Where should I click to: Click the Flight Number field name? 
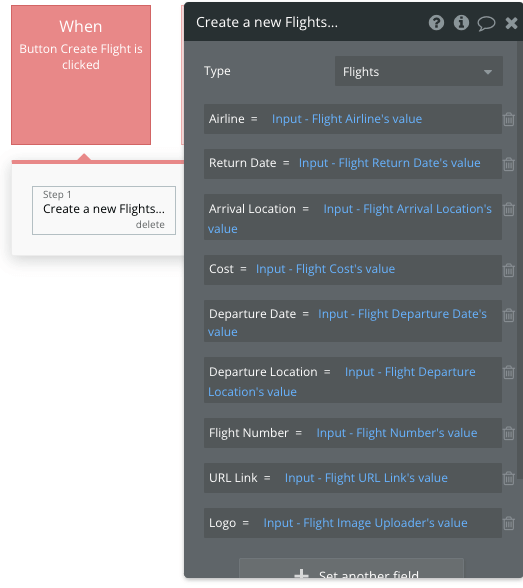pyautogui.click(x=249, y=433)
